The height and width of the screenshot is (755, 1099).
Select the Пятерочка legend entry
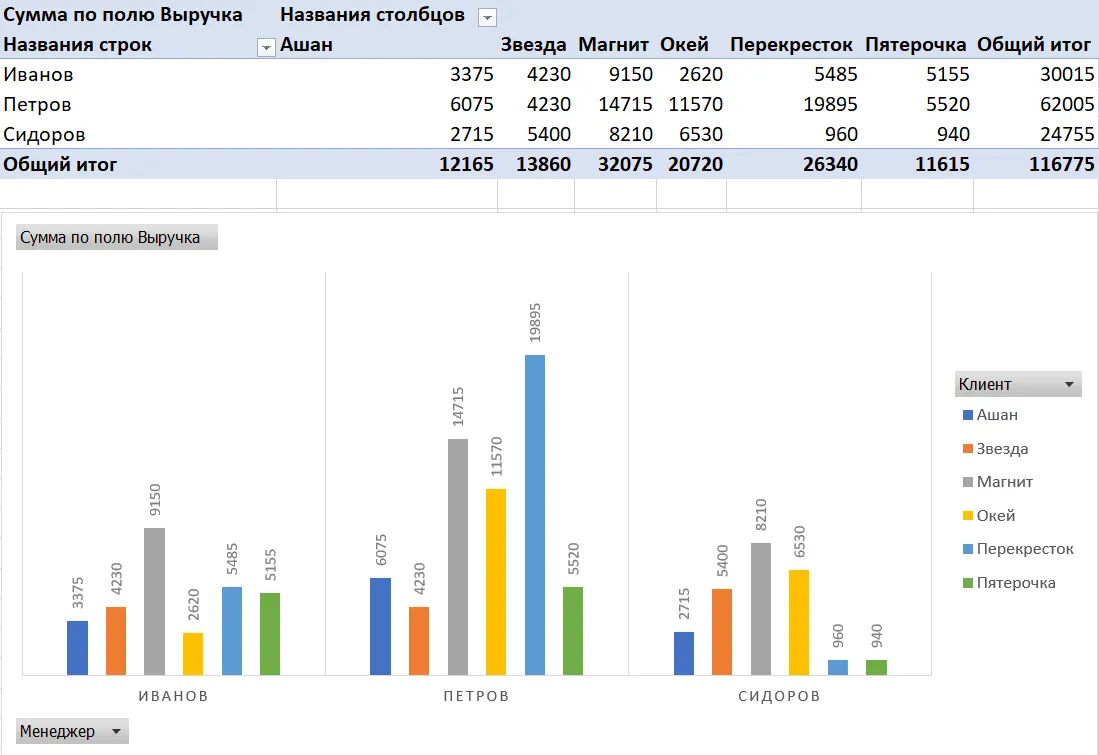tap(1009, 583)
